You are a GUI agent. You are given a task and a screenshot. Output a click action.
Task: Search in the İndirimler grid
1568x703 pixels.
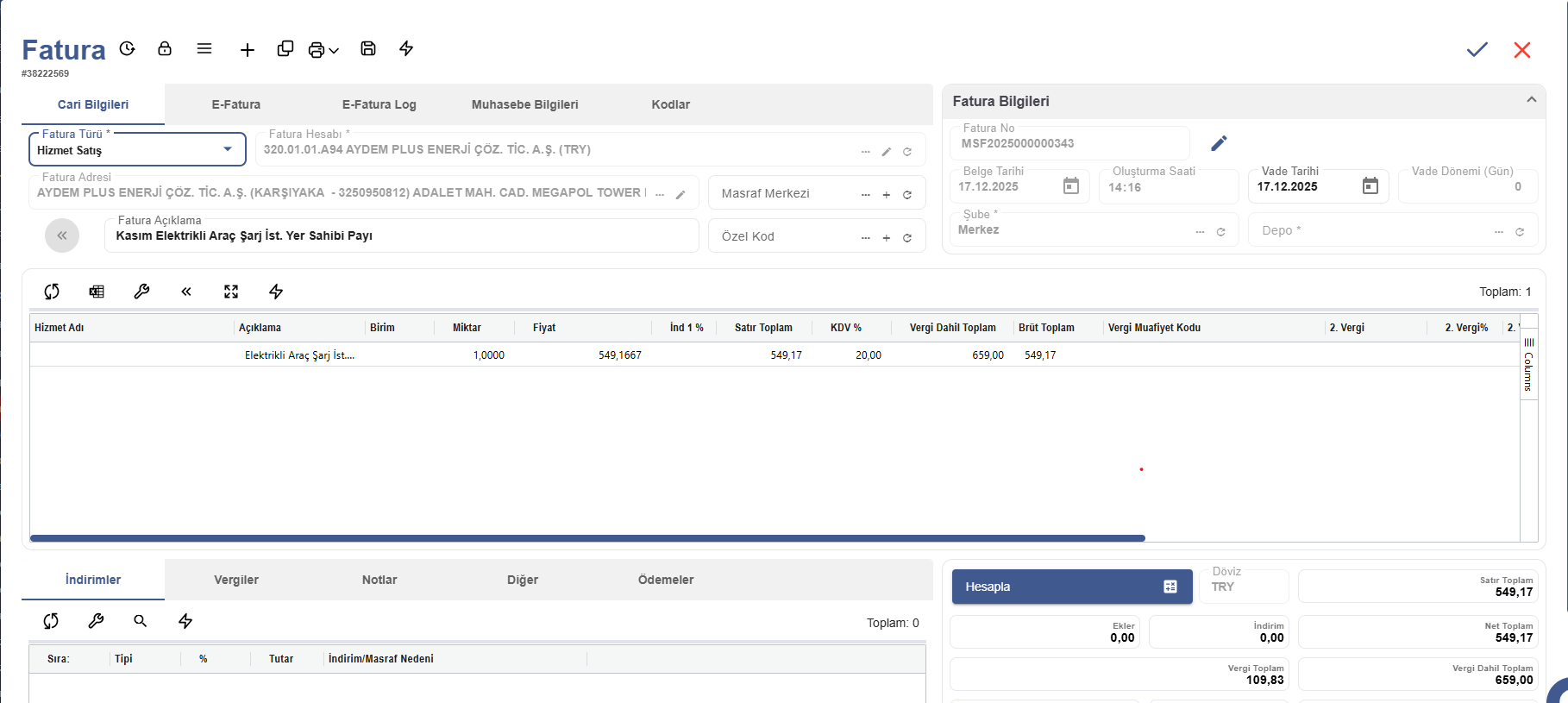[x=141, y=621]
